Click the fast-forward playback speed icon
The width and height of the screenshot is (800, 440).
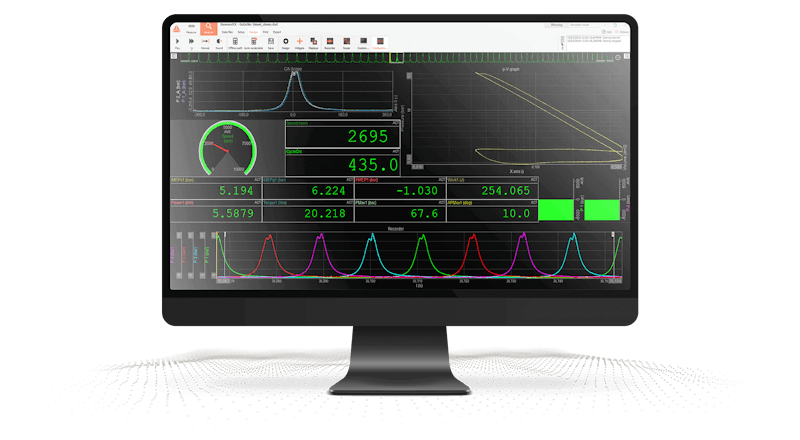pos(191,43)
